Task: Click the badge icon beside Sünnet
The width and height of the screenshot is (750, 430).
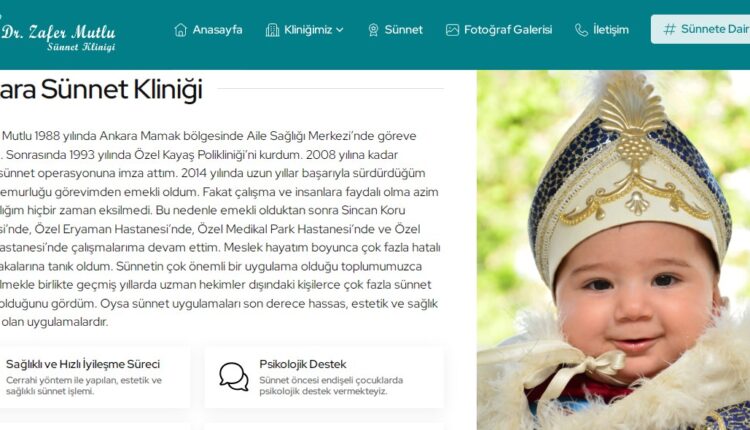Action: click(x=373, y=30)
